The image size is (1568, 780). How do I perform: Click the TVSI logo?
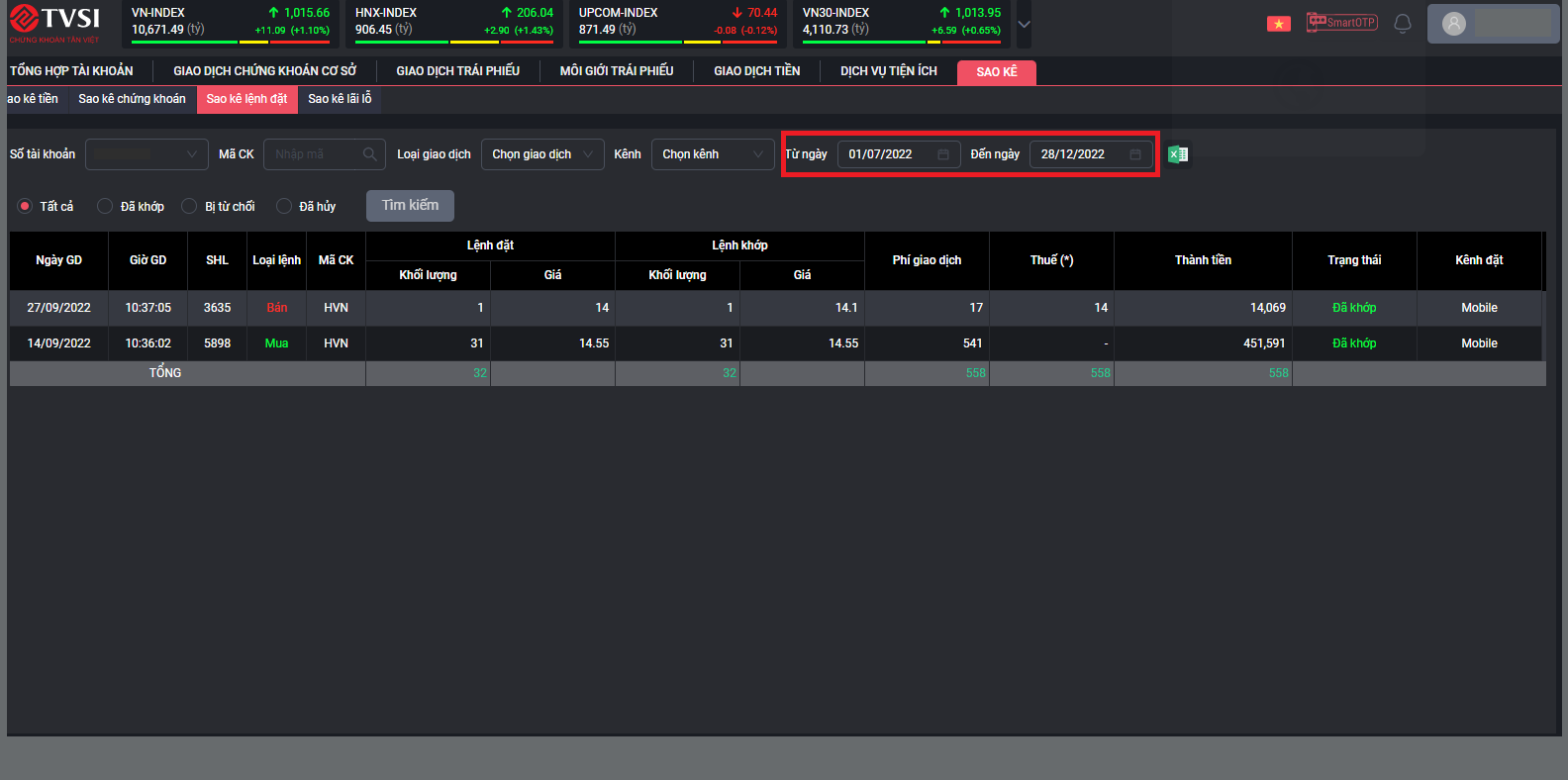coord(55,23)
